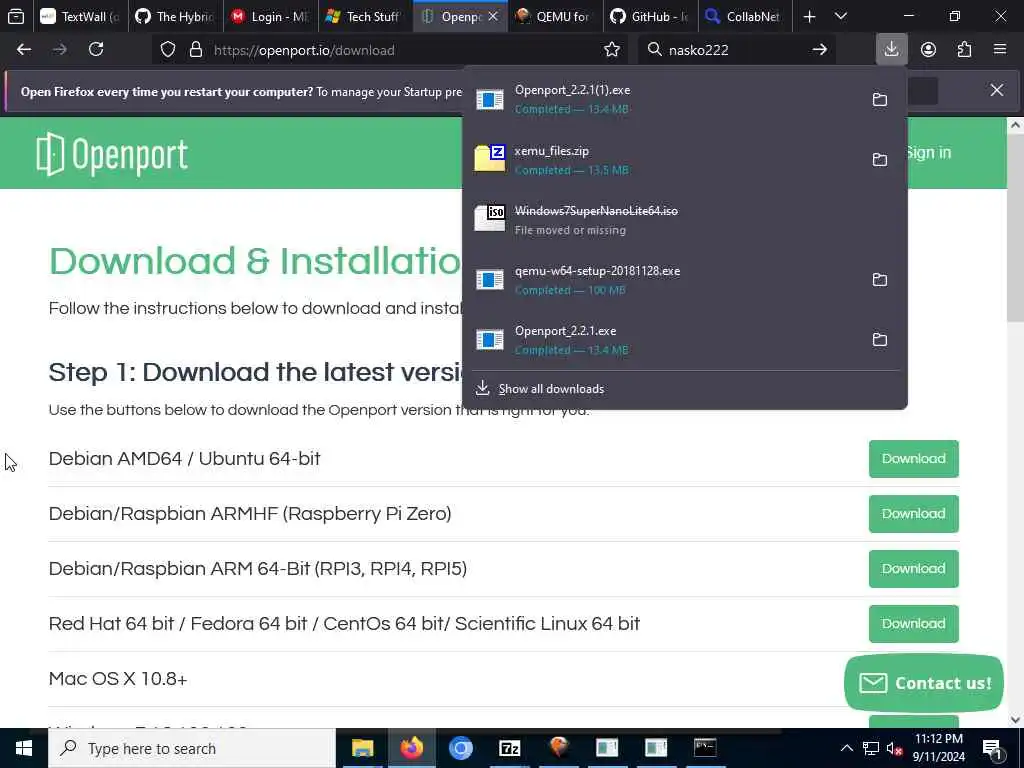Image resolution: width=1024 pixels, height=768 pixels.
Task: Click the site security padlock icon
Action: tap(195, 50)
